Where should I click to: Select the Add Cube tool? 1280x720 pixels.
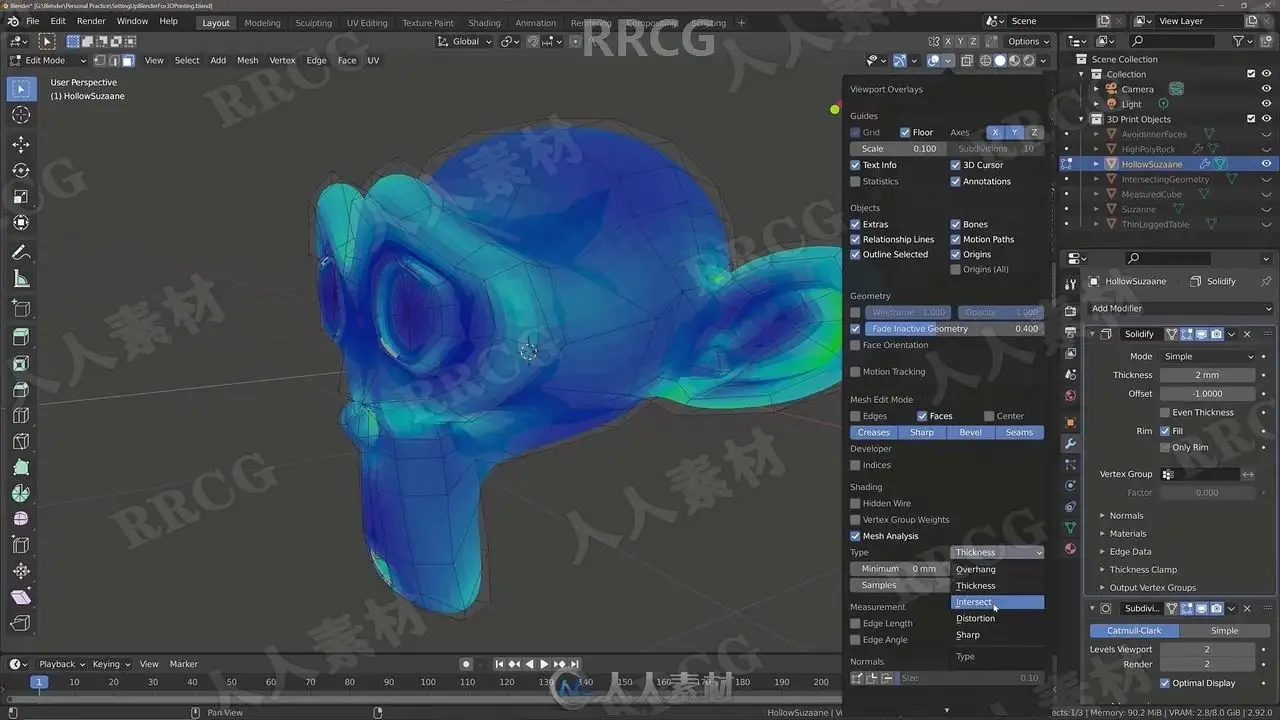point(21,309)
